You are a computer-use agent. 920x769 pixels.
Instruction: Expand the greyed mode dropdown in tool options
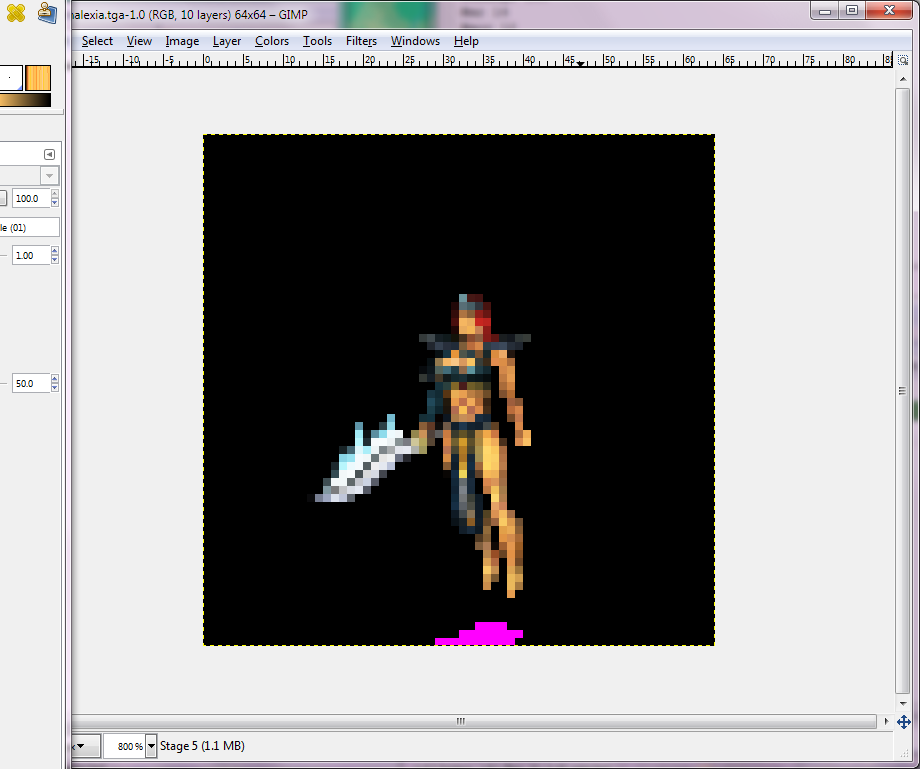pyautogui.click(x=49, y=175)
